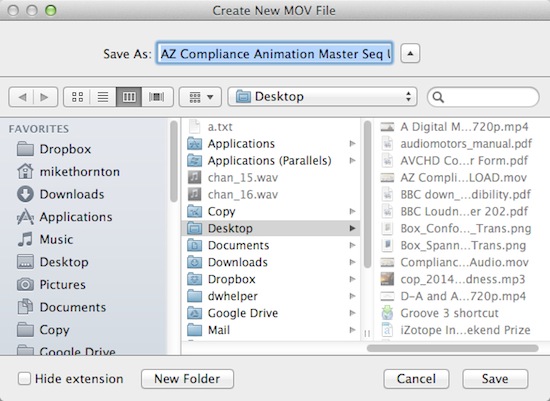Select Downloads folder in middle column
Image resolution: width=550 pixels, height=401 pixels.
tap(271, 262)
